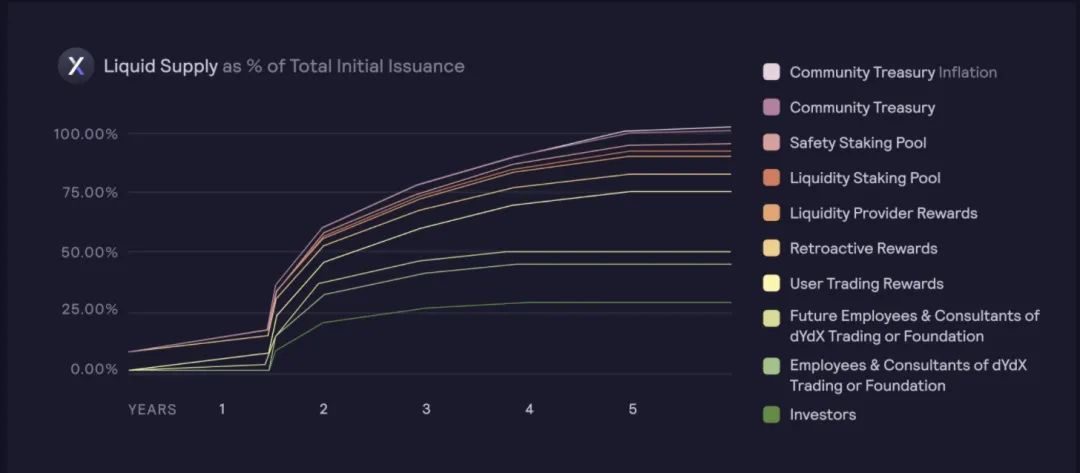Click the Liquidity Staking Pool swatch
This screenshot has height=473, width=1080.
pos(771,178)
